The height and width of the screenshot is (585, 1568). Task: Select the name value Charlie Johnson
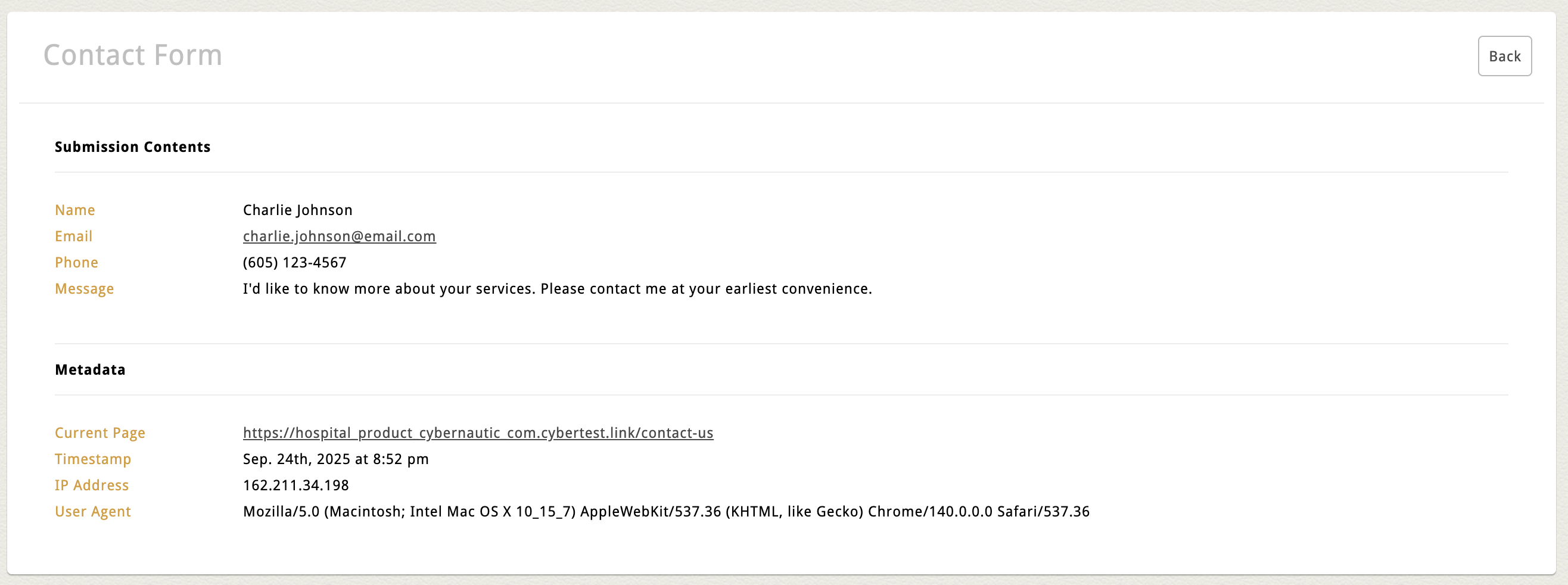point(298,210)
